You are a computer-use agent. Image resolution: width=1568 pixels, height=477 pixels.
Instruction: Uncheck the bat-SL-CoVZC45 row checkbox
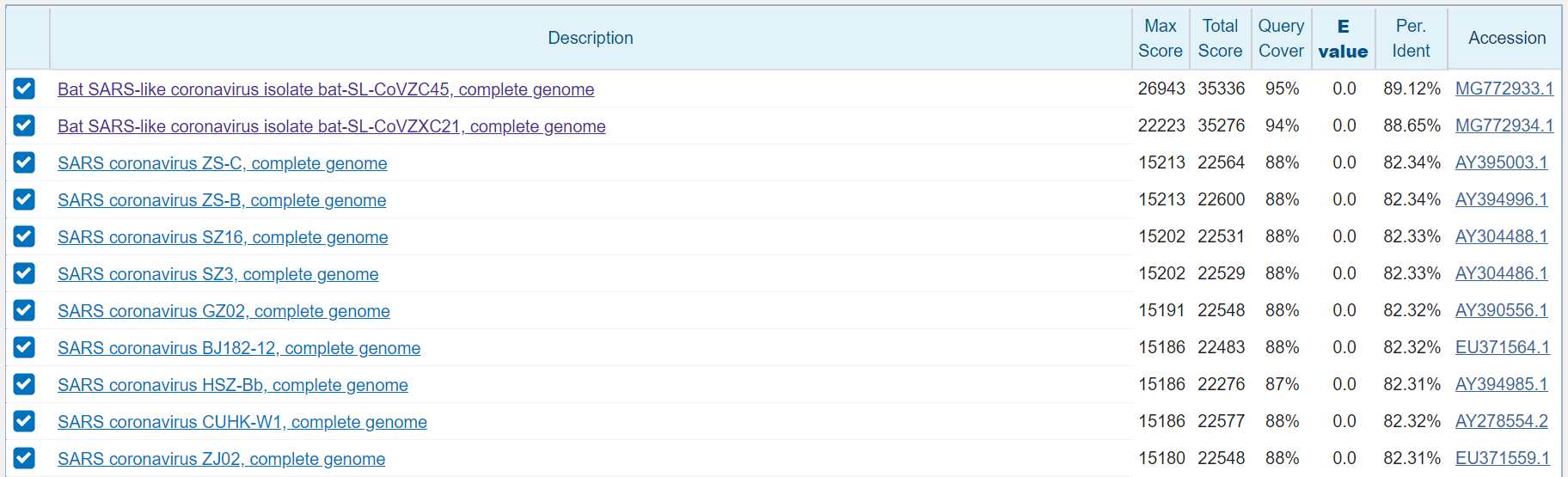click(x=24, y=89)
